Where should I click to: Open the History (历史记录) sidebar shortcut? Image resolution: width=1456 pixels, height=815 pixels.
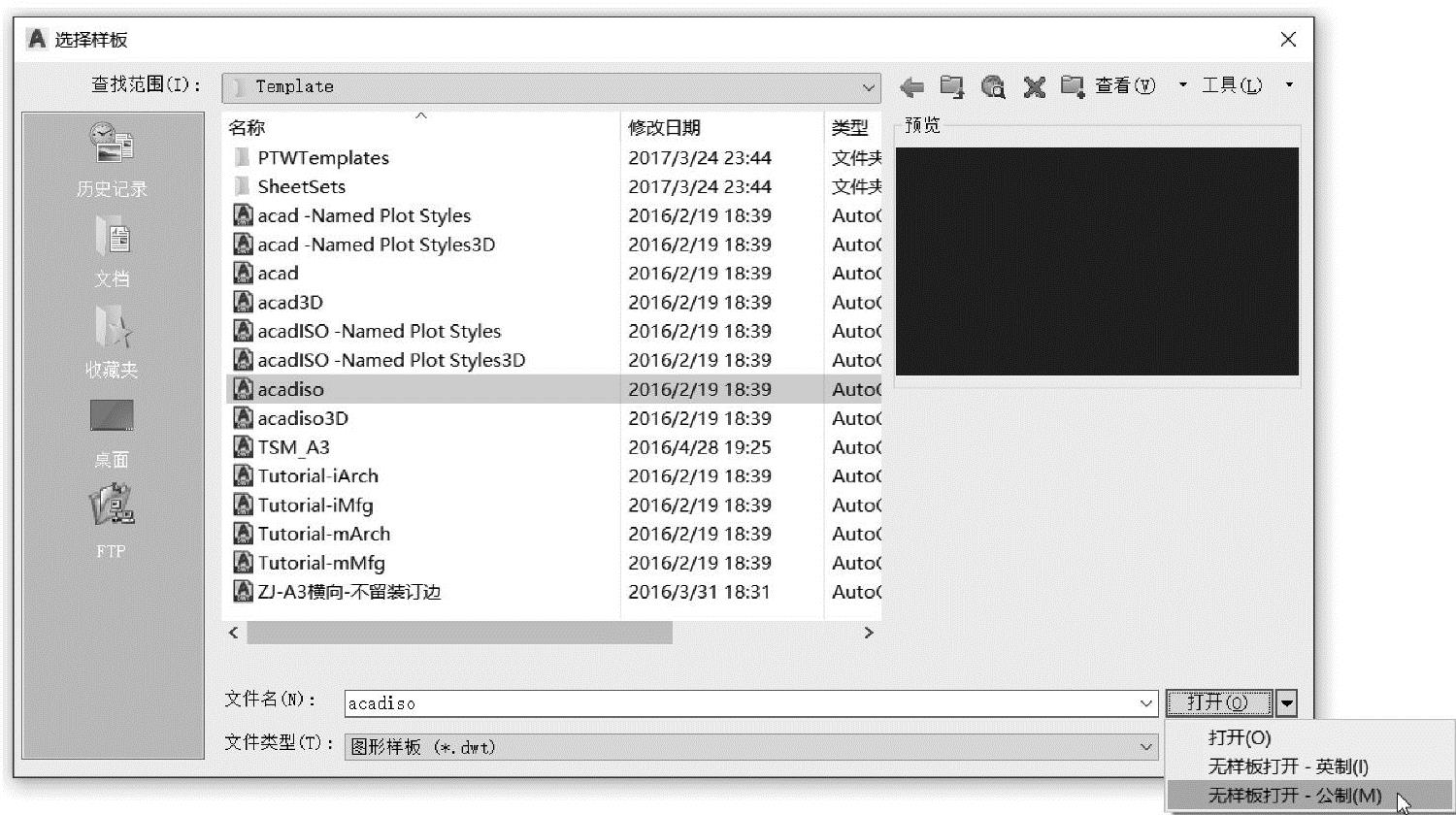click(x=112, y=160)
